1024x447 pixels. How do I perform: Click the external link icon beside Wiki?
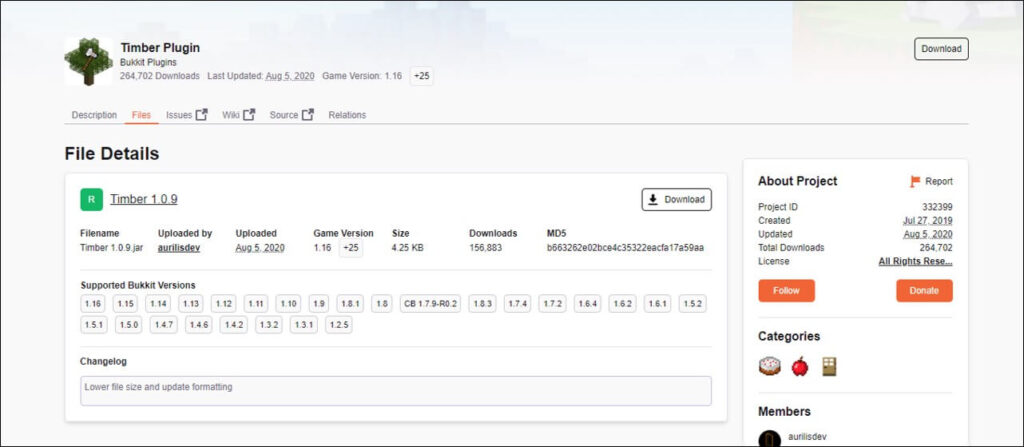point(249,114)
